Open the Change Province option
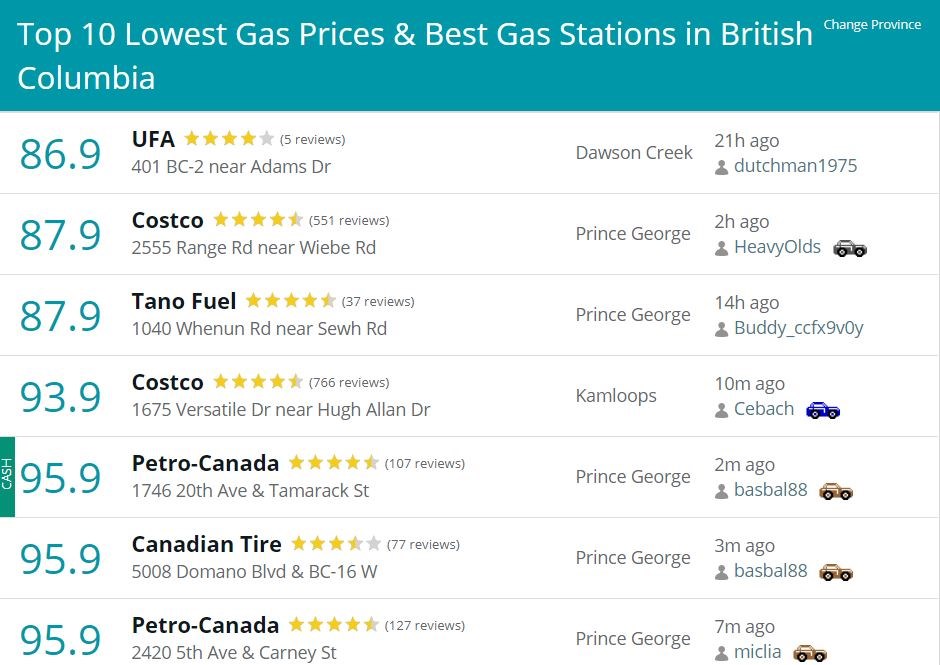Screen dimensions: 940x665 click(872, 25)
